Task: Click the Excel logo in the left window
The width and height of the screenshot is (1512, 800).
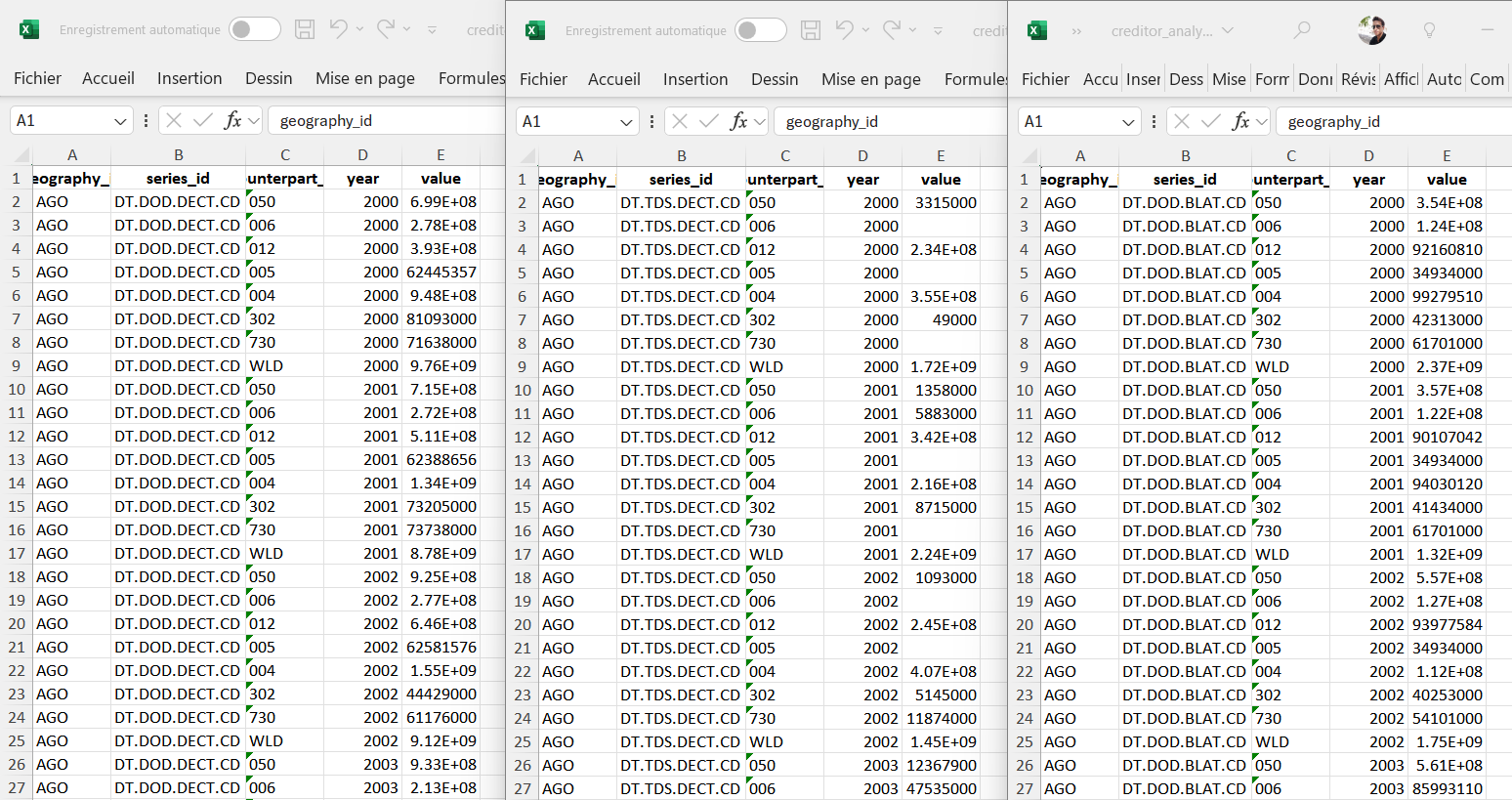Action: pos(29,29)
